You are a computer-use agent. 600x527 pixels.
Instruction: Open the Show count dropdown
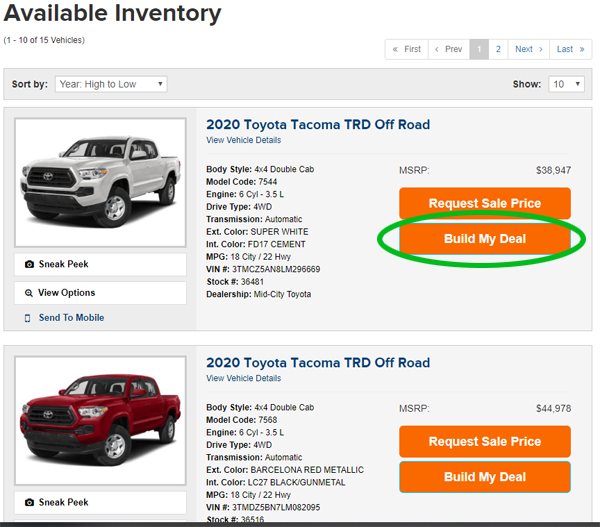(x=566, y=84)
